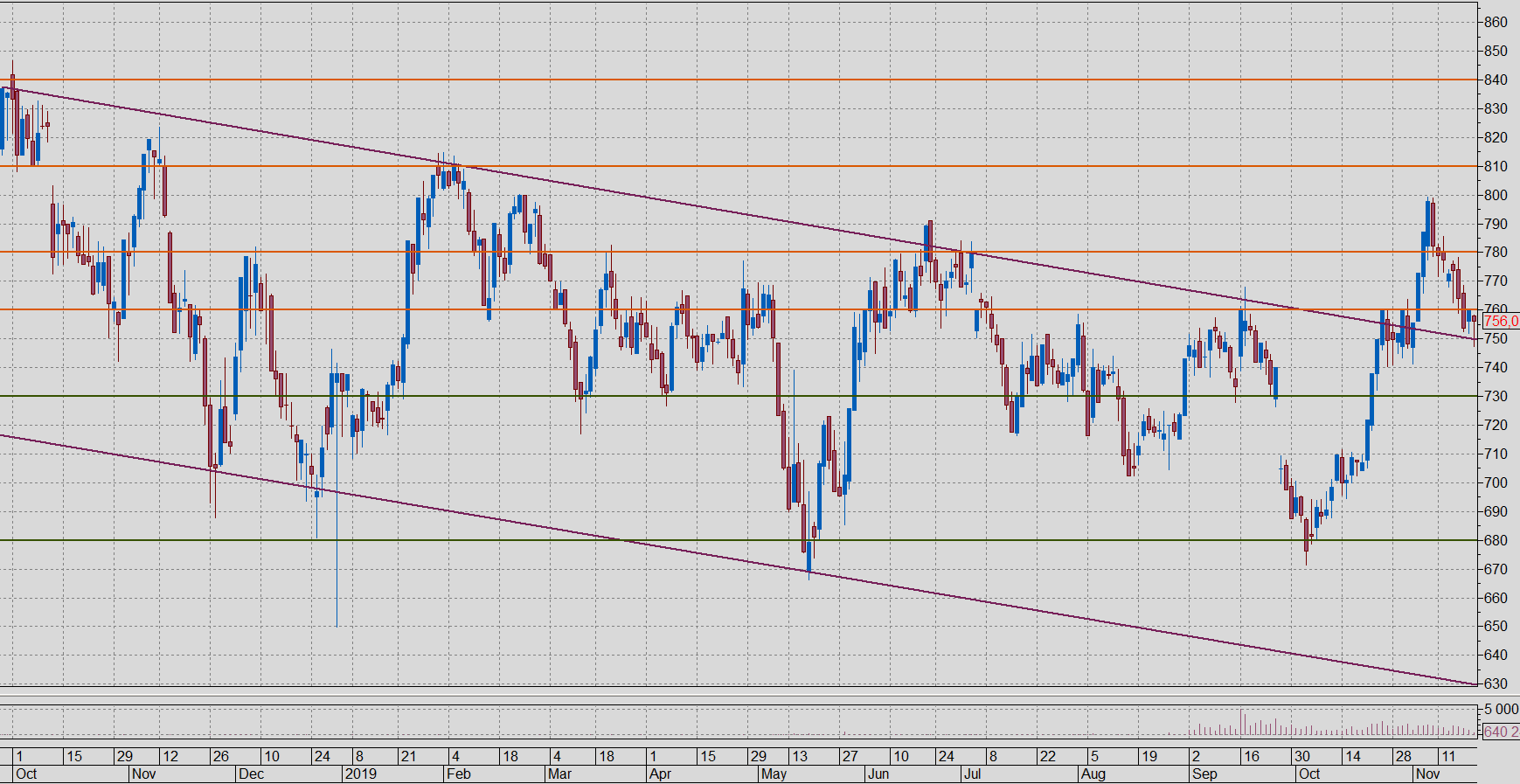Click the 750 price axis label
Screen dimensions: 1520x784
click(x=1496, y=338)
